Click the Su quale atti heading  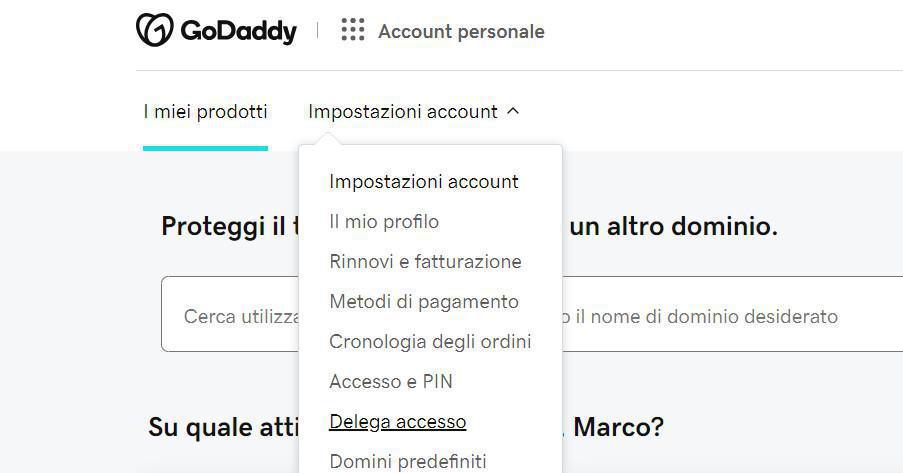[222, 428]
